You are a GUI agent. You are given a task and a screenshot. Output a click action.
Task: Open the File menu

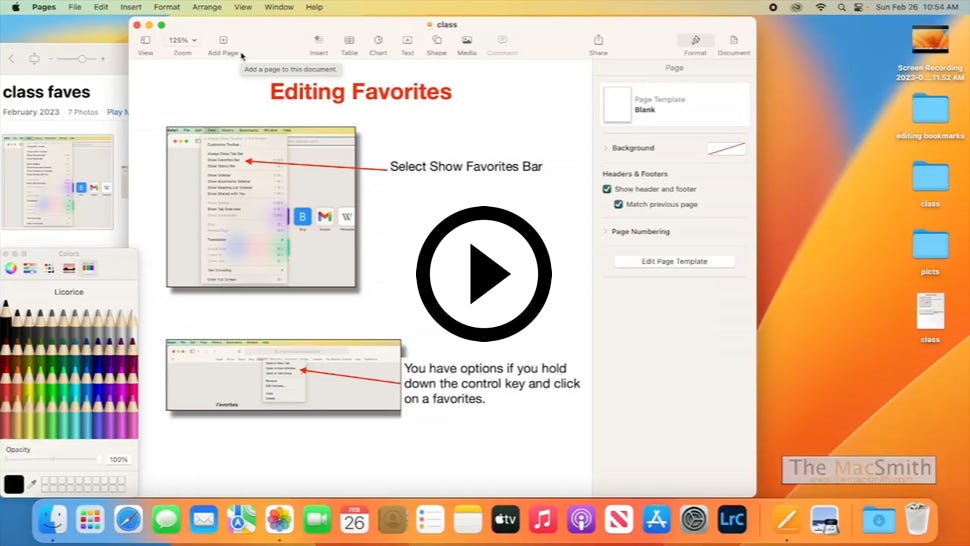[x=75, y=7]
